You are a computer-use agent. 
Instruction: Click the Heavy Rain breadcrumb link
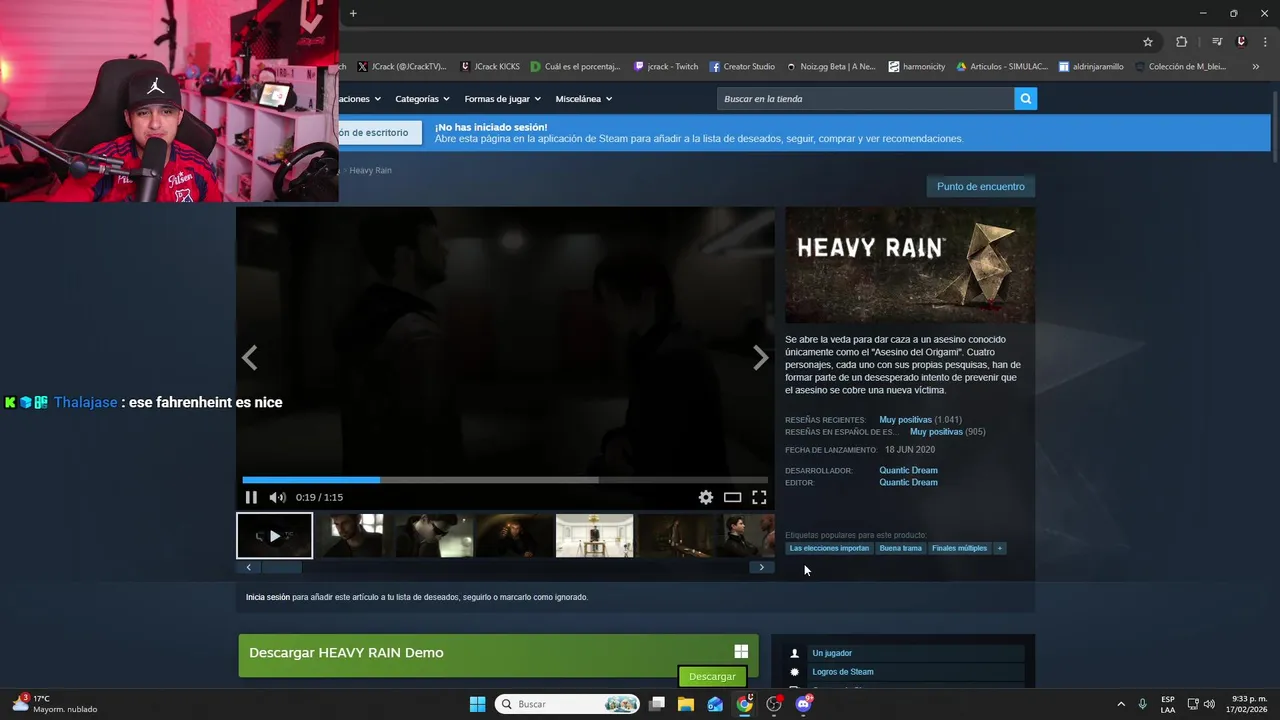(370, 171)
